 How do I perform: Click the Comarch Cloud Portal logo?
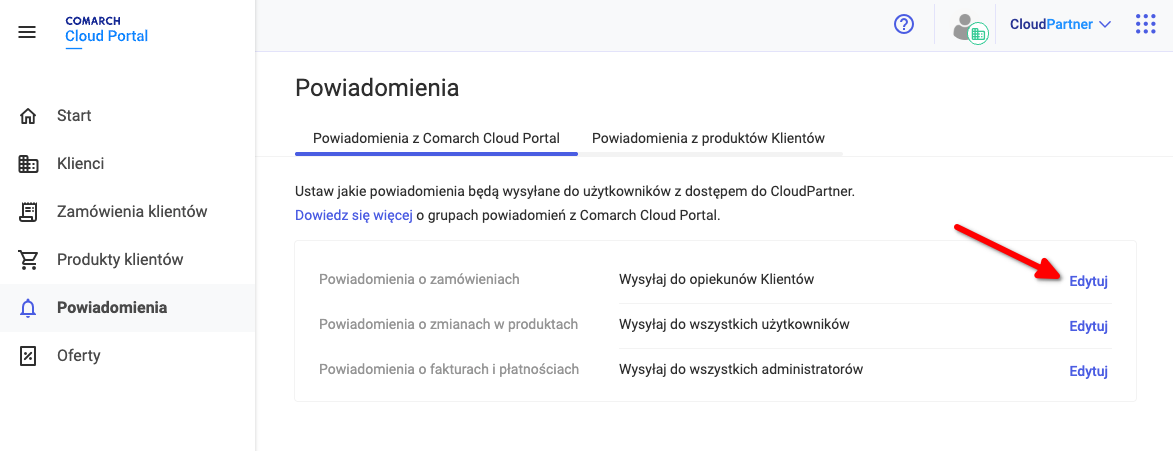106,31
